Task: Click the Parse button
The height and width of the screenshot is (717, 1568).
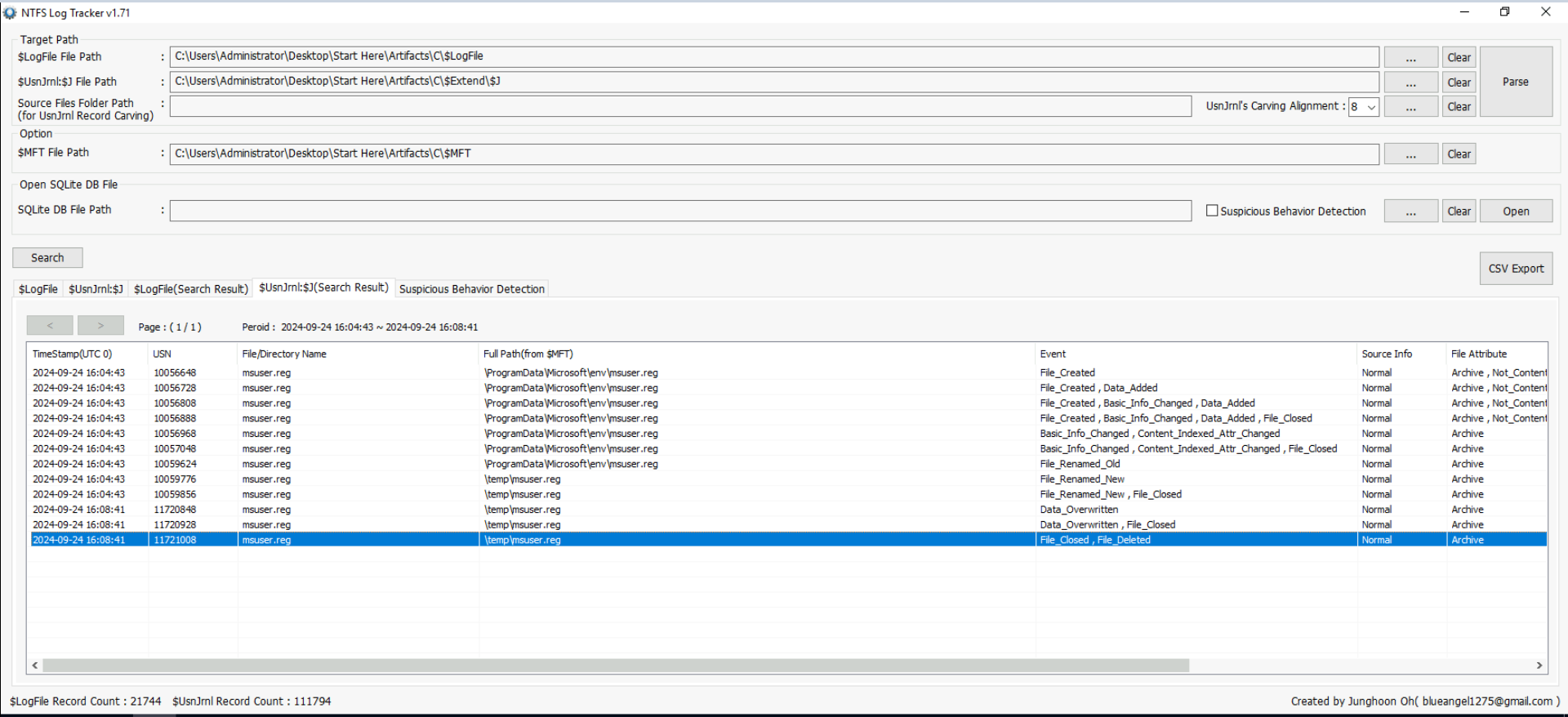Action: point(1516,82)
